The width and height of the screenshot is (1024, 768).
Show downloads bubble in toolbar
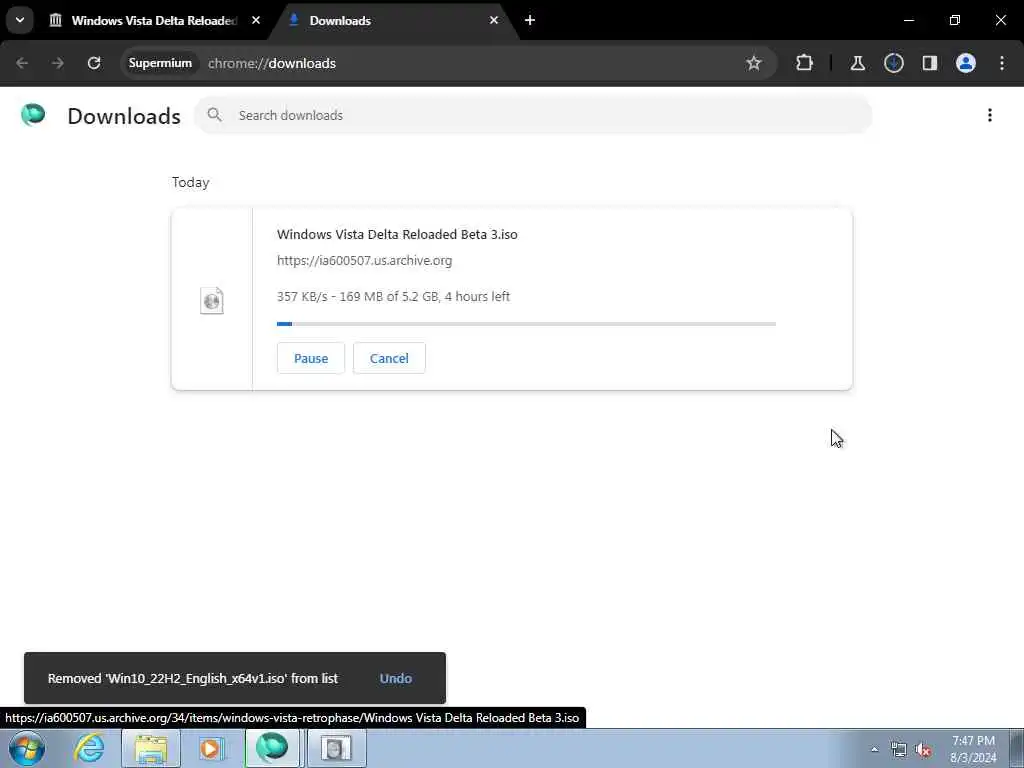pyautogui.click(x=894, y=63)
